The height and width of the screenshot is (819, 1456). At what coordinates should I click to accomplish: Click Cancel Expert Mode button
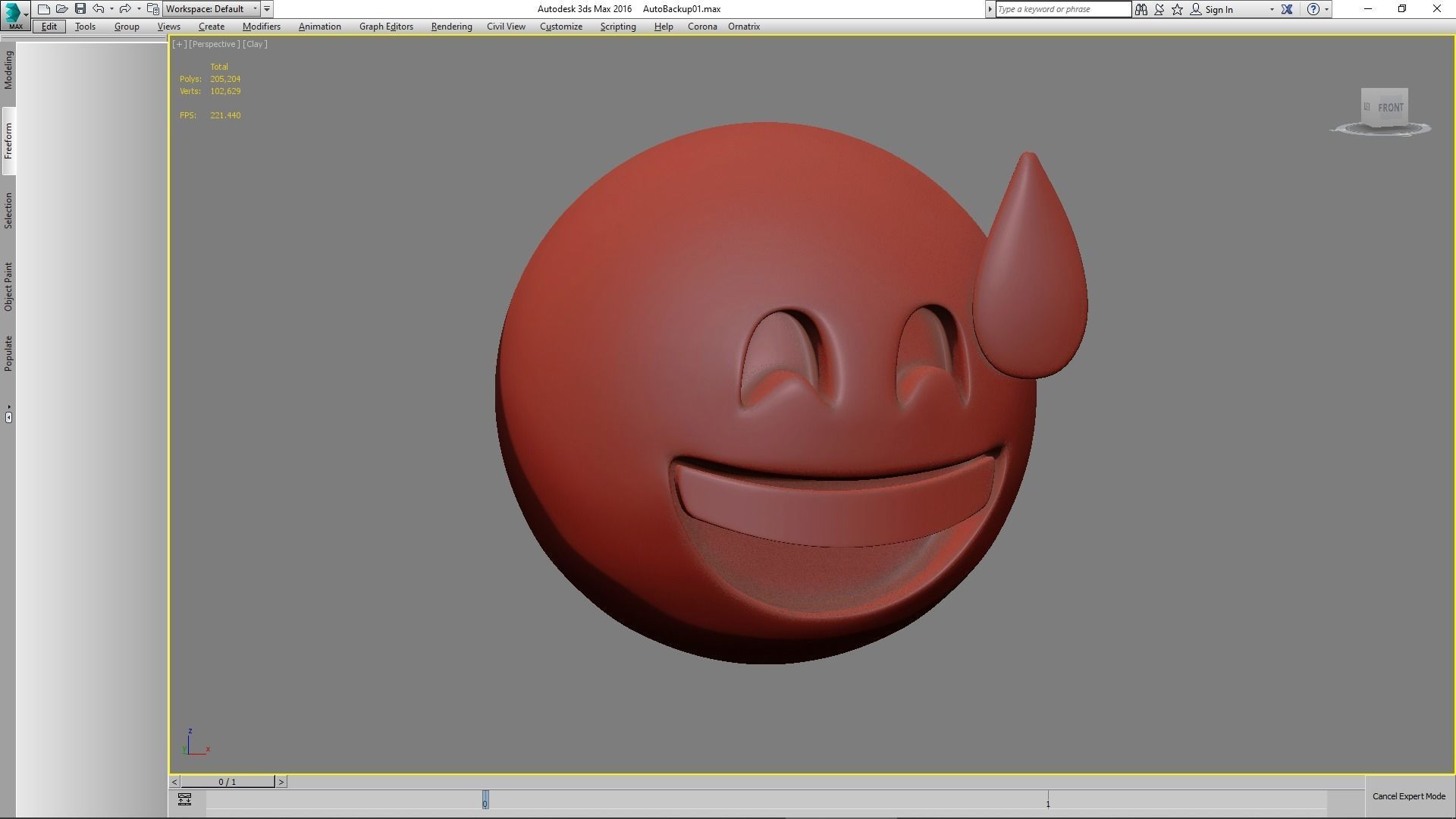[x=1409, y=796]
